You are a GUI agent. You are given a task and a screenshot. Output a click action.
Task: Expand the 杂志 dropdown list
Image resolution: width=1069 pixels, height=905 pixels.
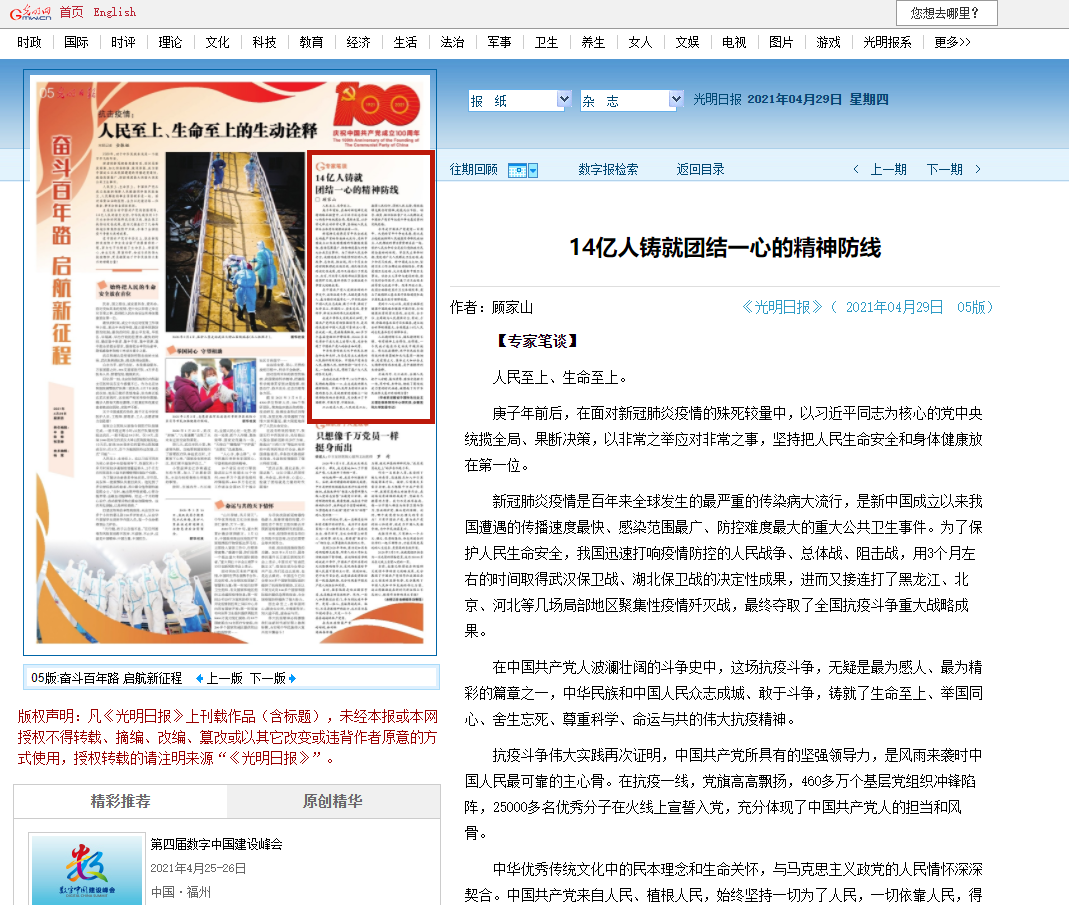676,100
